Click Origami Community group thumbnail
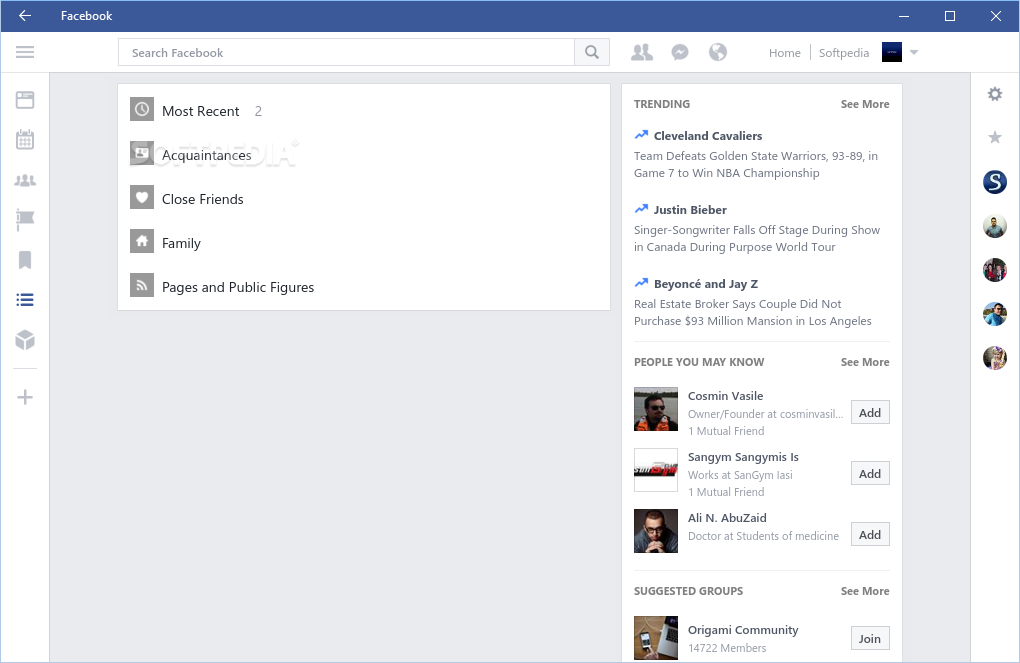Viewport: 1020px width, 663px height. coord(656,638)
